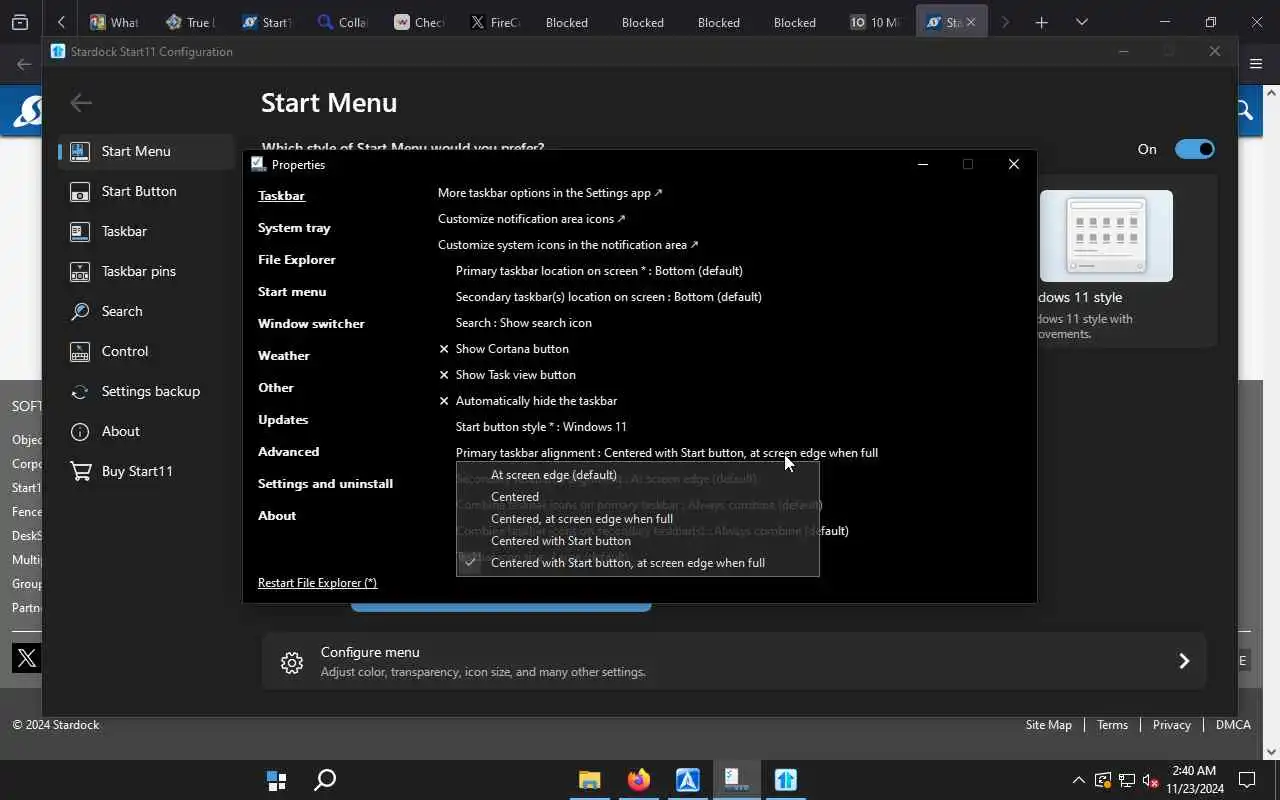Open Firefox from the taskbar
This screenshot has height=800, width=1280.
(638, 780)
